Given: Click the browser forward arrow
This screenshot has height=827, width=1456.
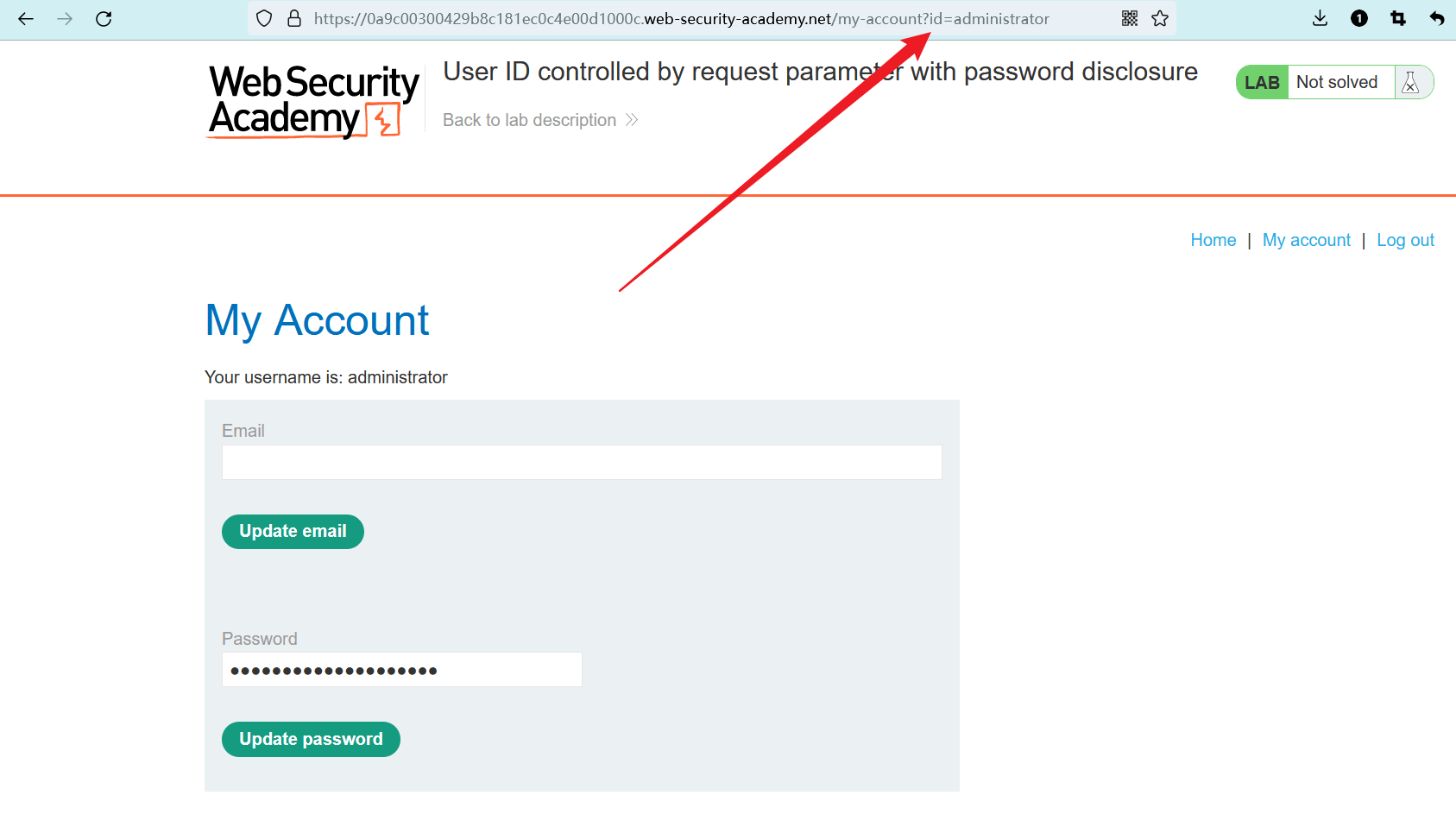Looking at the screenshot, I should (x=65, y=19).
